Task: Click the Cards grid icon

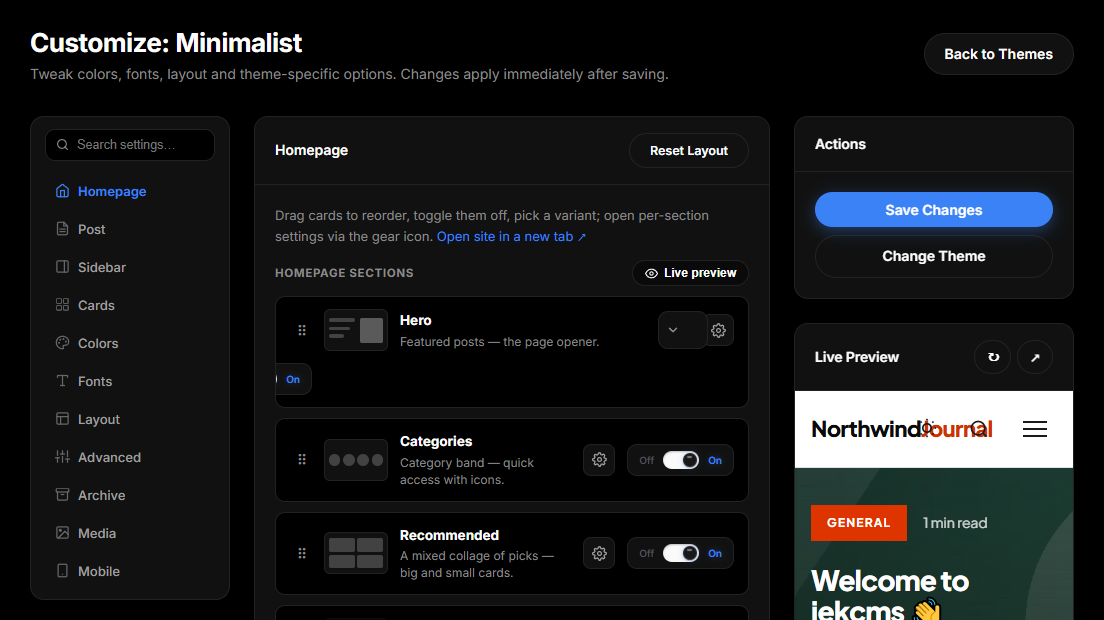Action: [63, 305]
